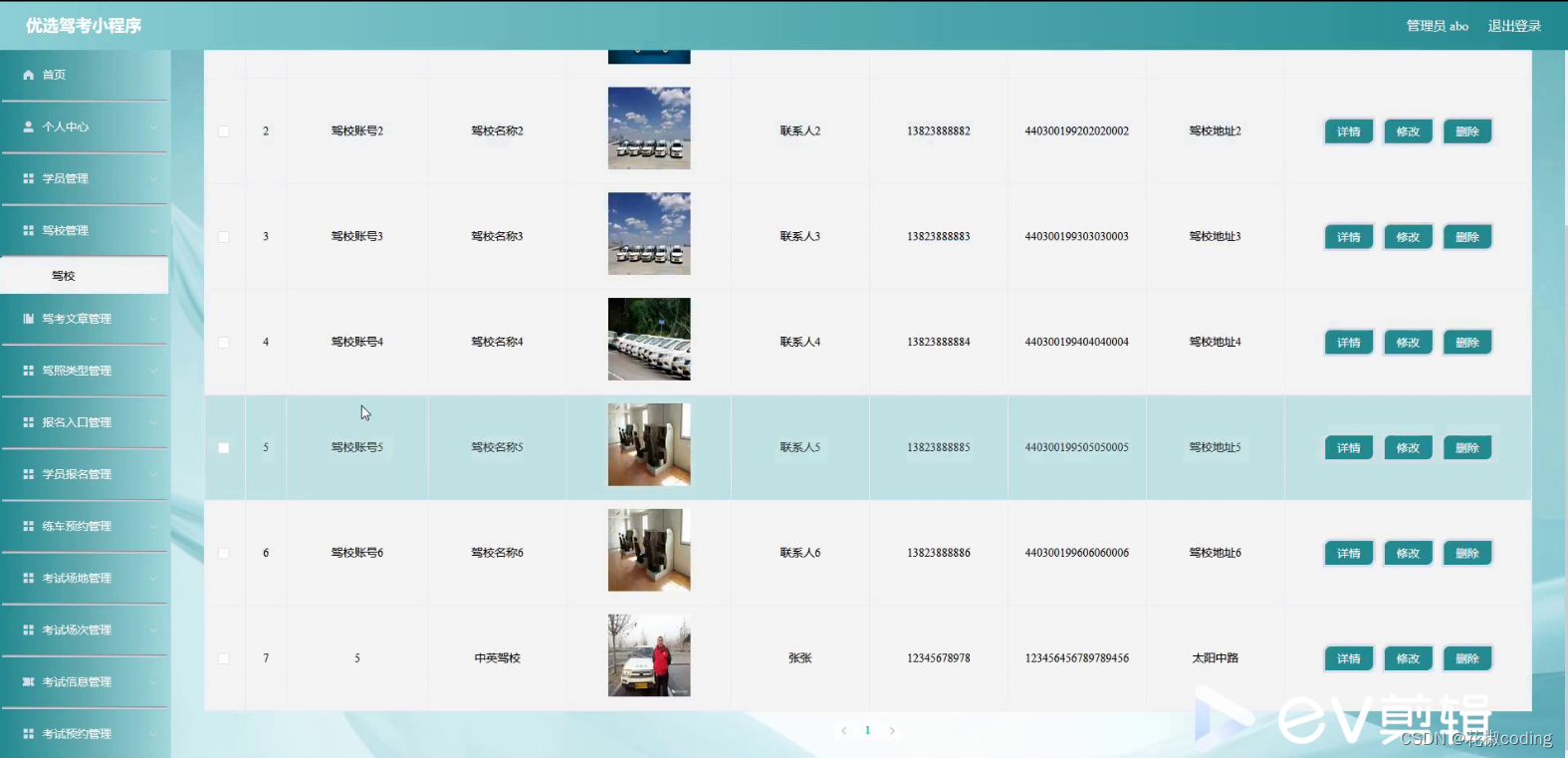Select checkbox for row 驾校账号2
Screen dimensions: 1568x758
[x=224, y=131]
